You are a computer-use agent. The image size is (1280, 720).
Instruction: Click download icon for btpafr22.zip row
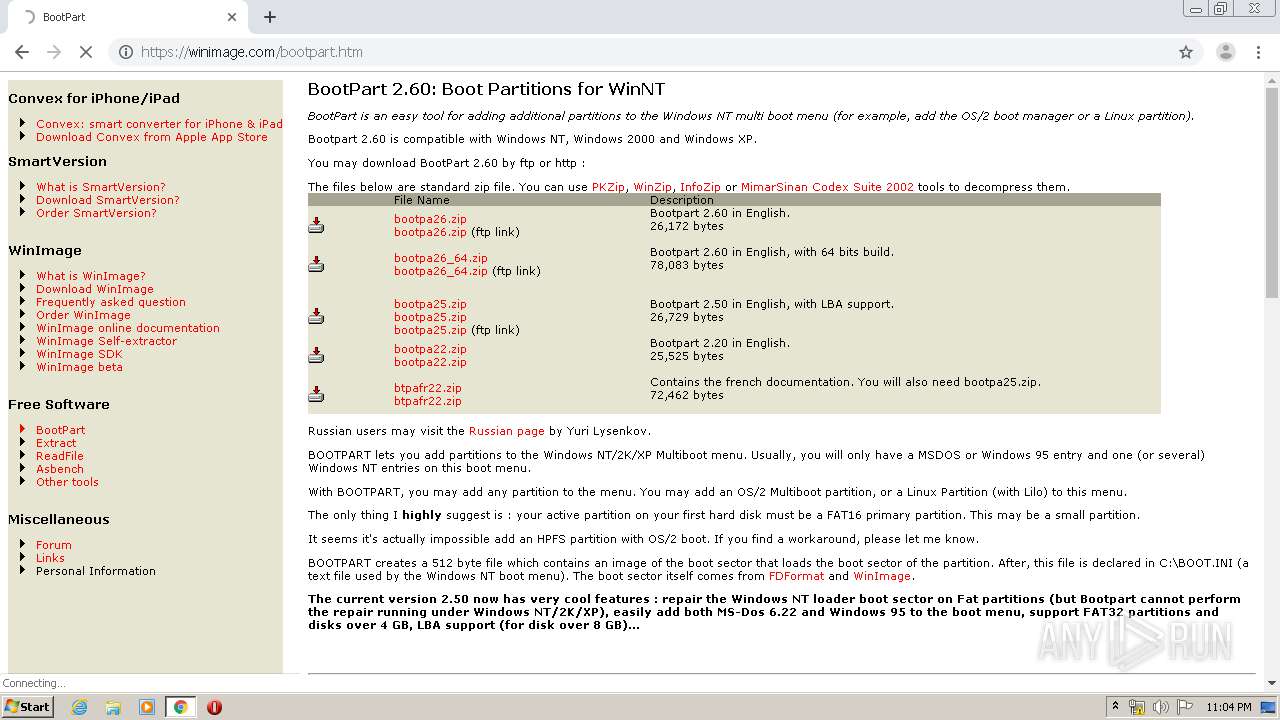pyautogui.click(x=316, y=394)
